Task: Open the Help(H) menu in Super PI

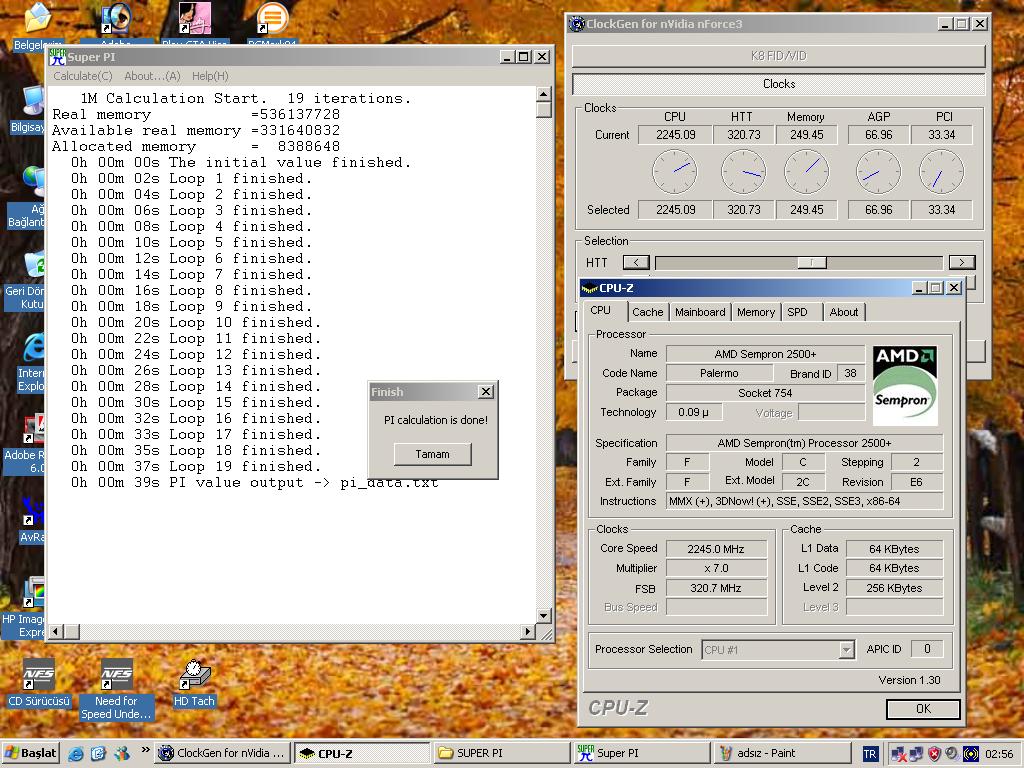Action: click(210, 76)
